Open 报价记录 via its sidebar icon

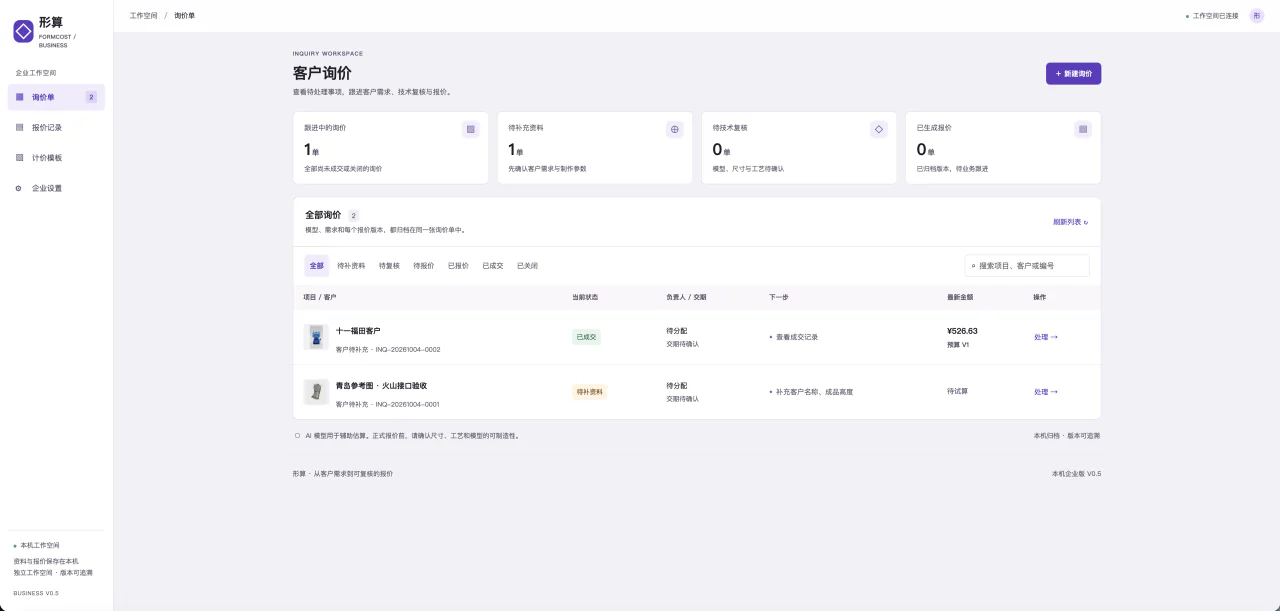pos(20,127)
